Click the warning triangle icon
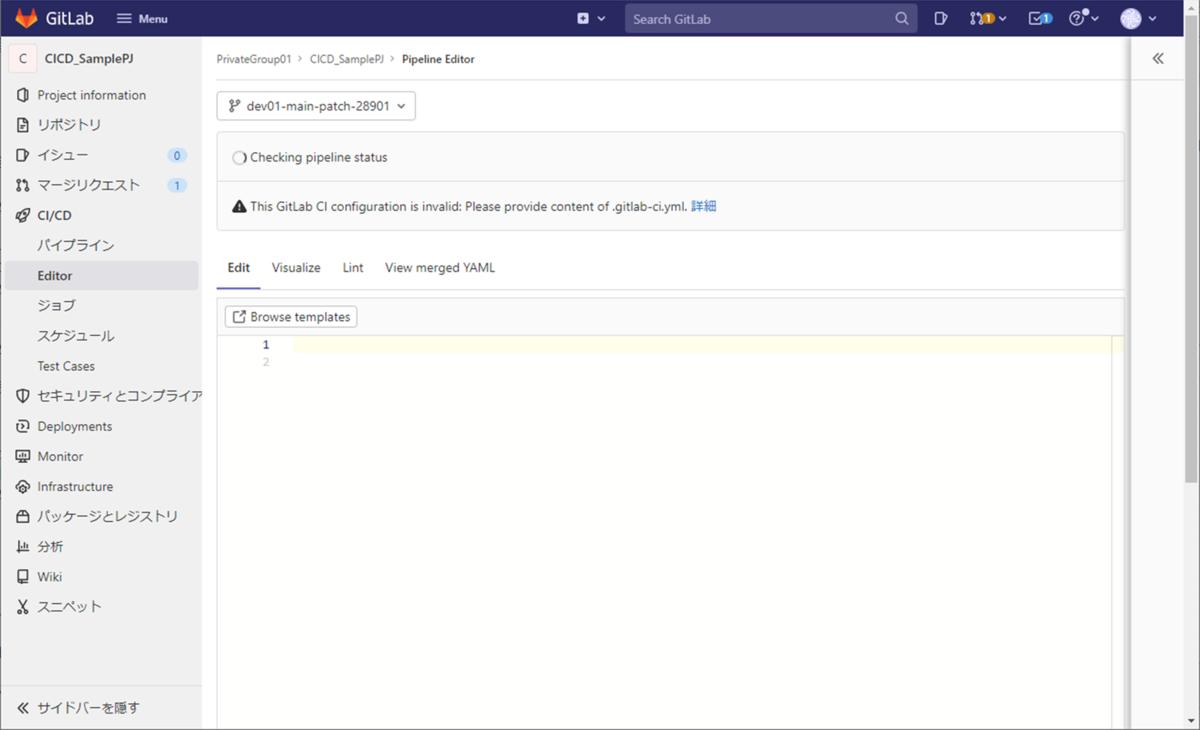 (x=239, y=206)
